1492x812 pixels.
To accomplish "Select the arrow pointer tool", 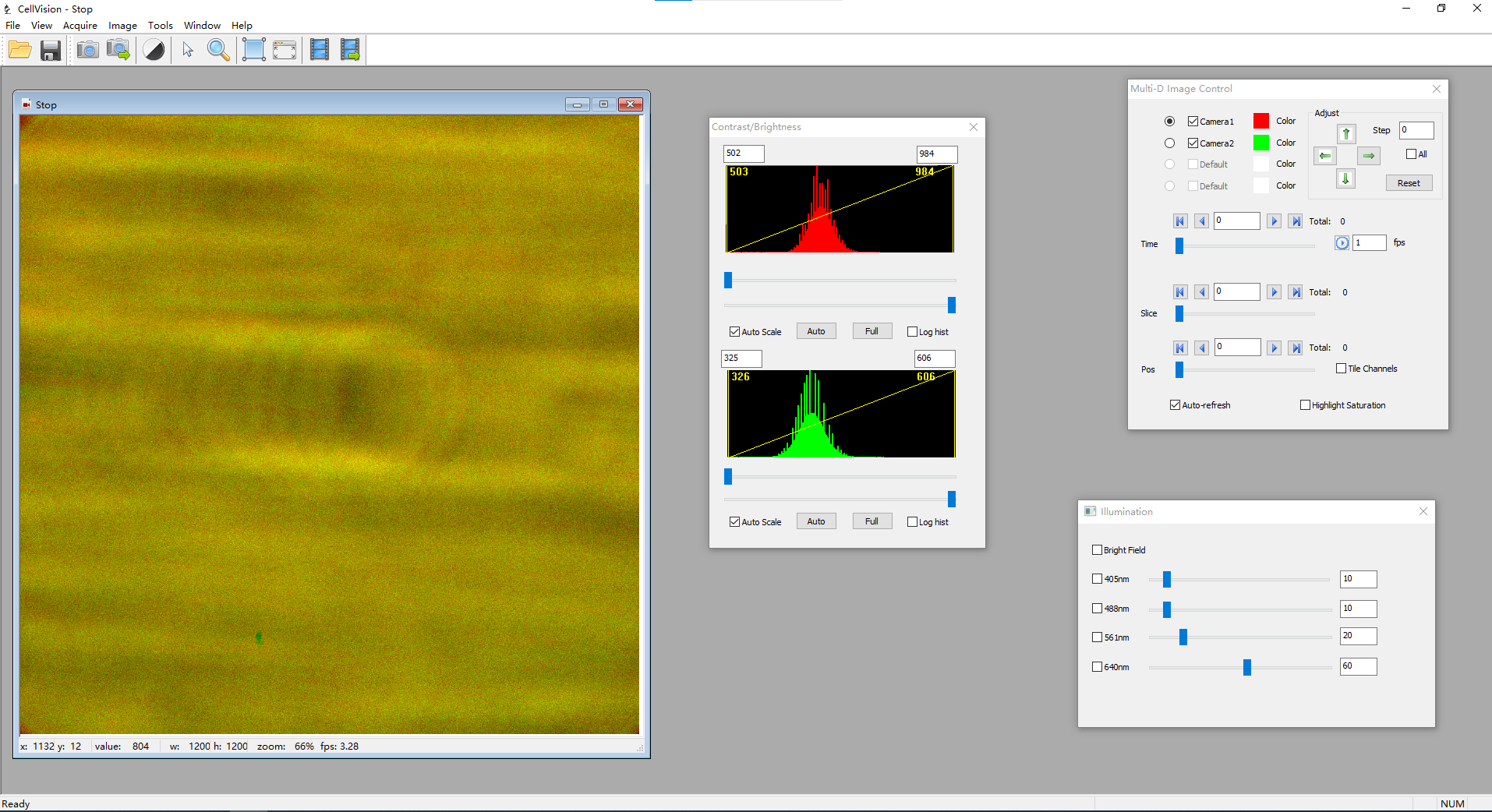I will pyautogui.click(x=188, y=51).
